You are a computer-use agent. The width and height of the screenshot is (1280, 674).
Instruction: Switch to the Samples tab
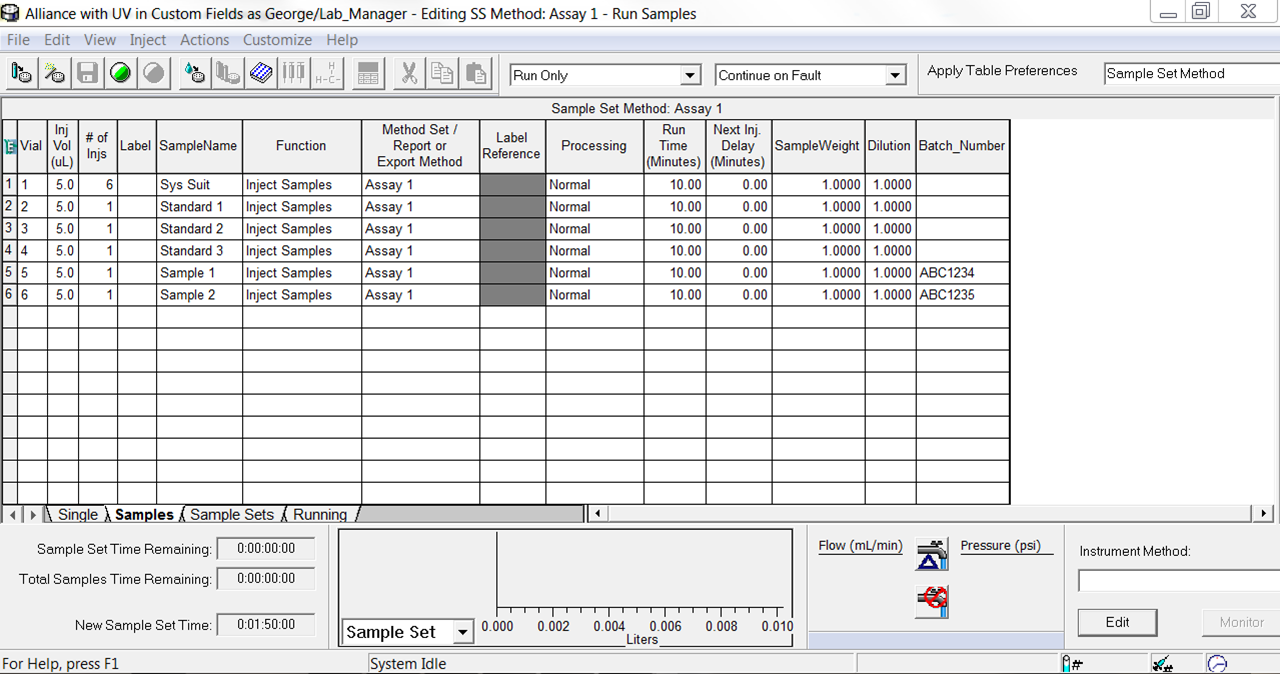pos(145,515)
